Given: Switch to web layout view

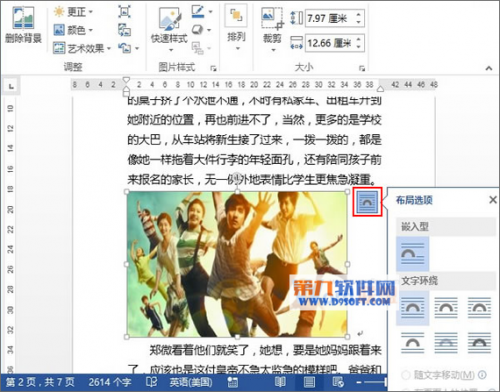Looking at the screenshot, I should click(338, 382).
